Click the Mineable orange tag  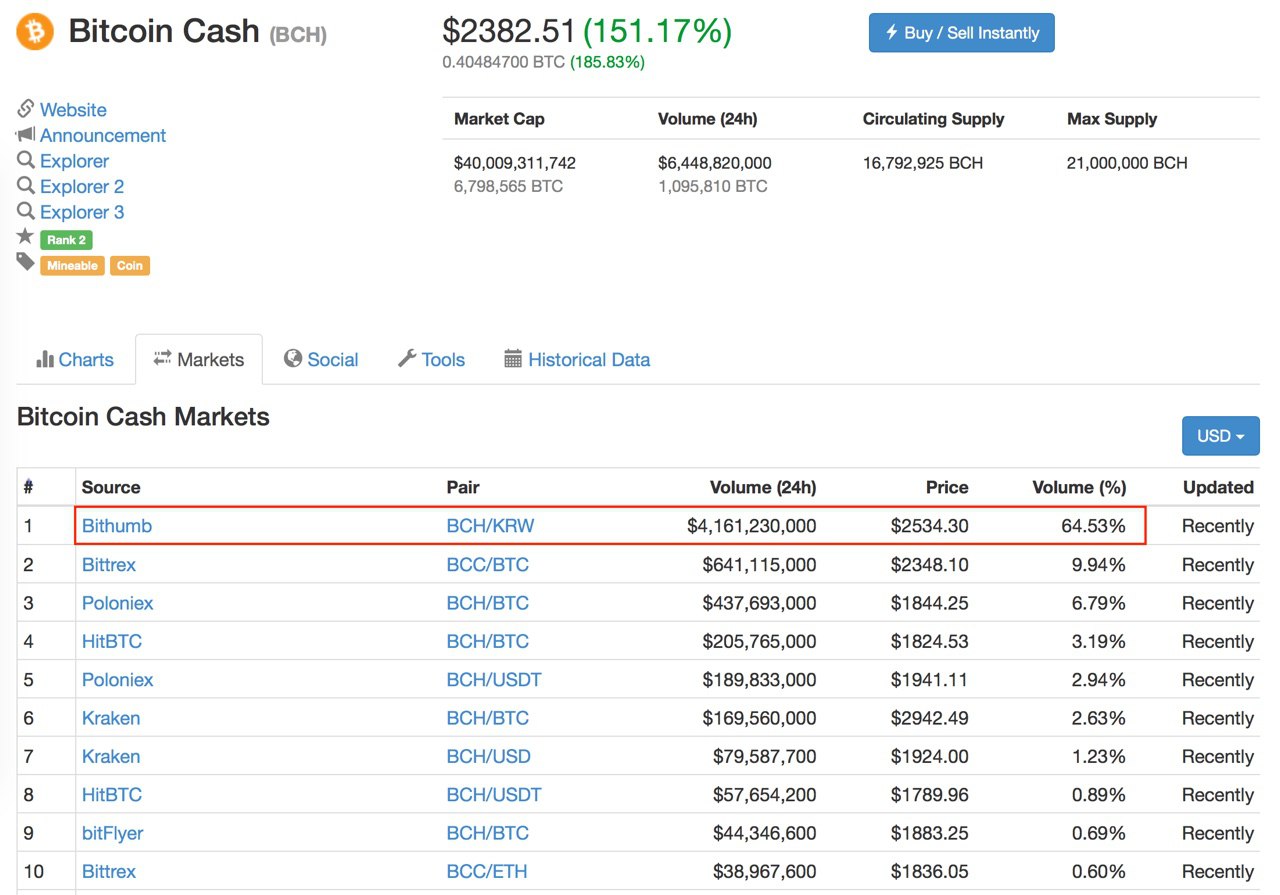(x=72, y=266)
